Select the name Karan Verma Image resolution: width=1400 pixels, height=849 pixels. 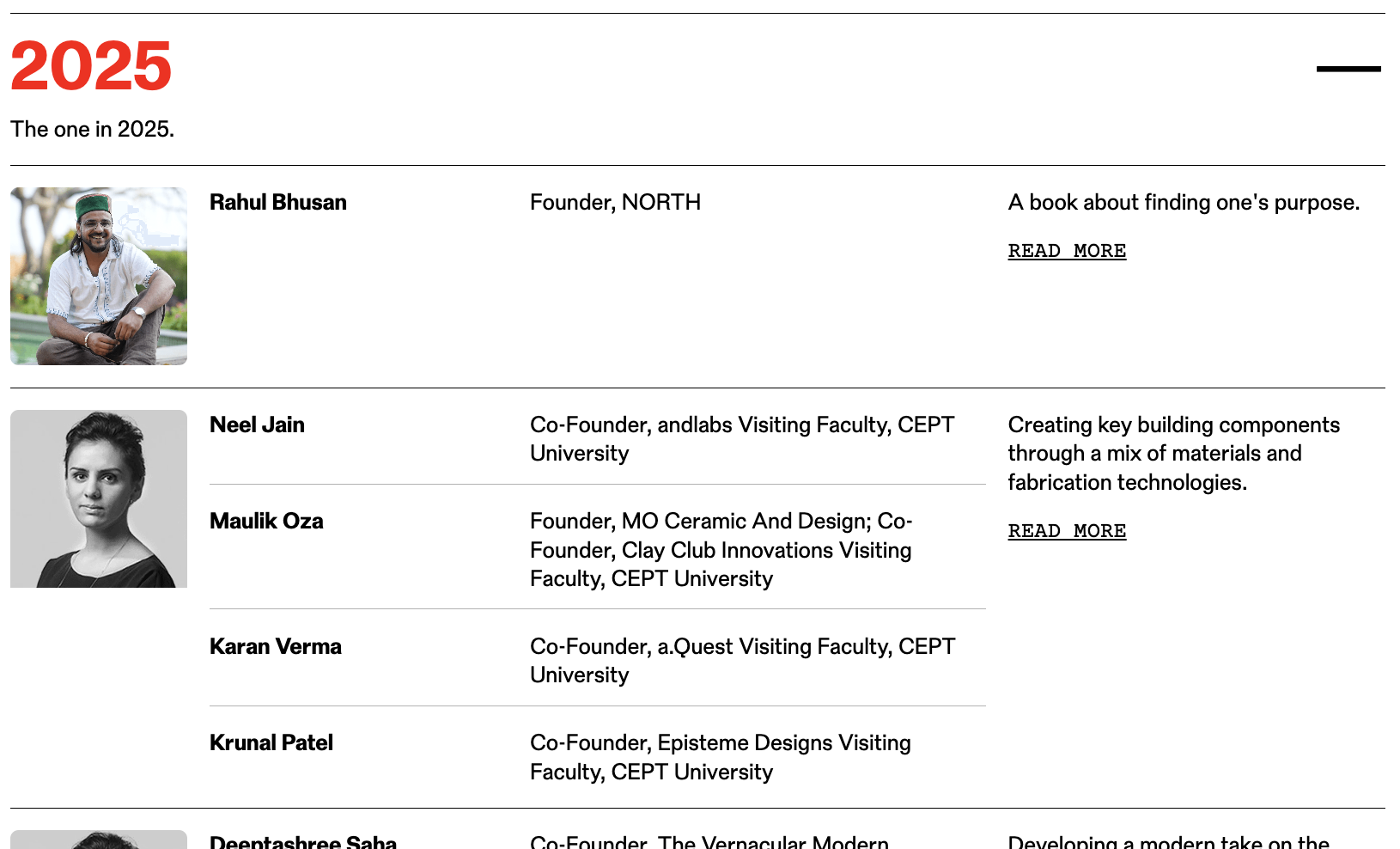point(276,646)
